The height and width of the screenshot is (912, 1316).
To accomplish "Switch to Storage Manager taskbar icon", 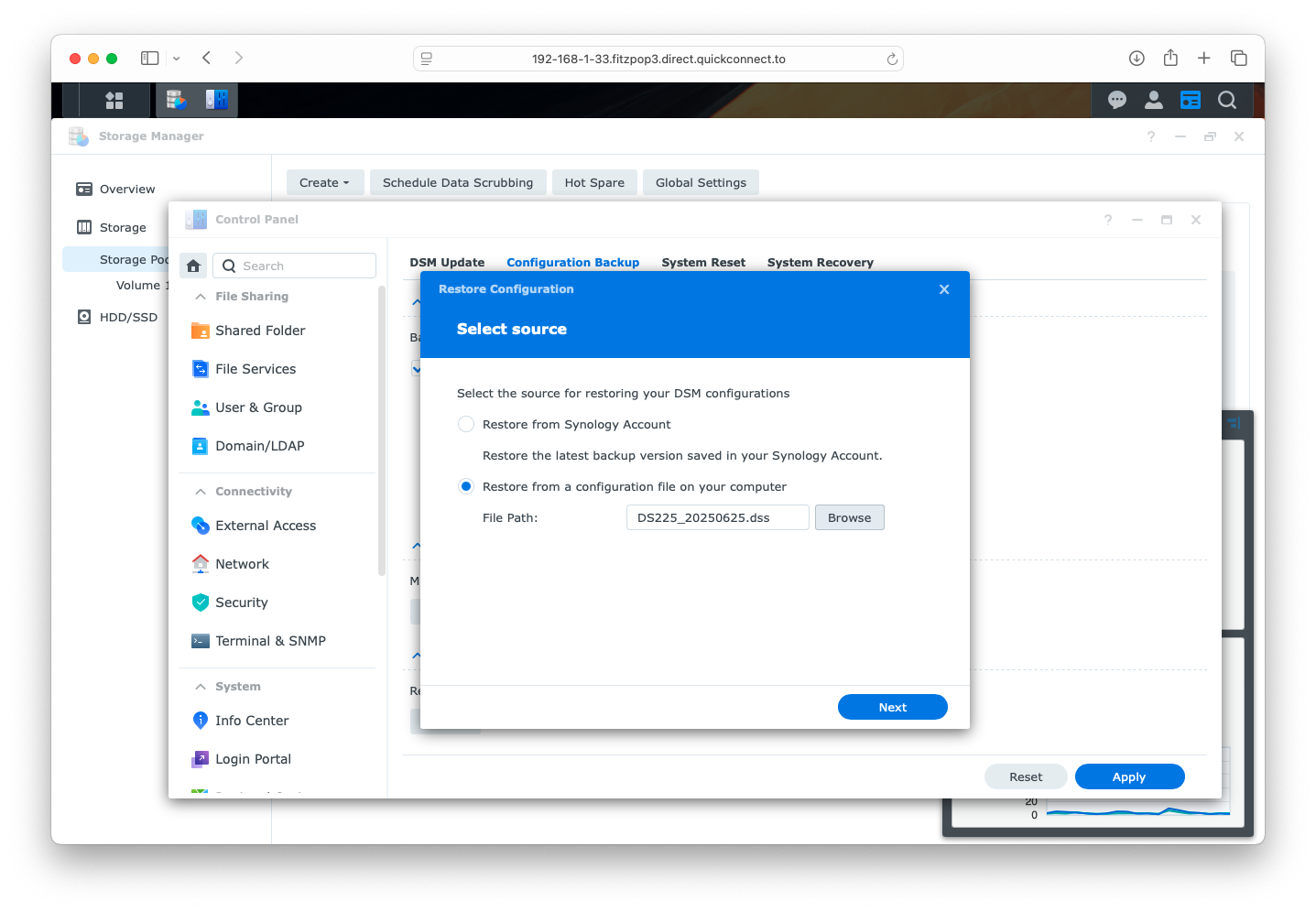I will click(x=176, y=100).
